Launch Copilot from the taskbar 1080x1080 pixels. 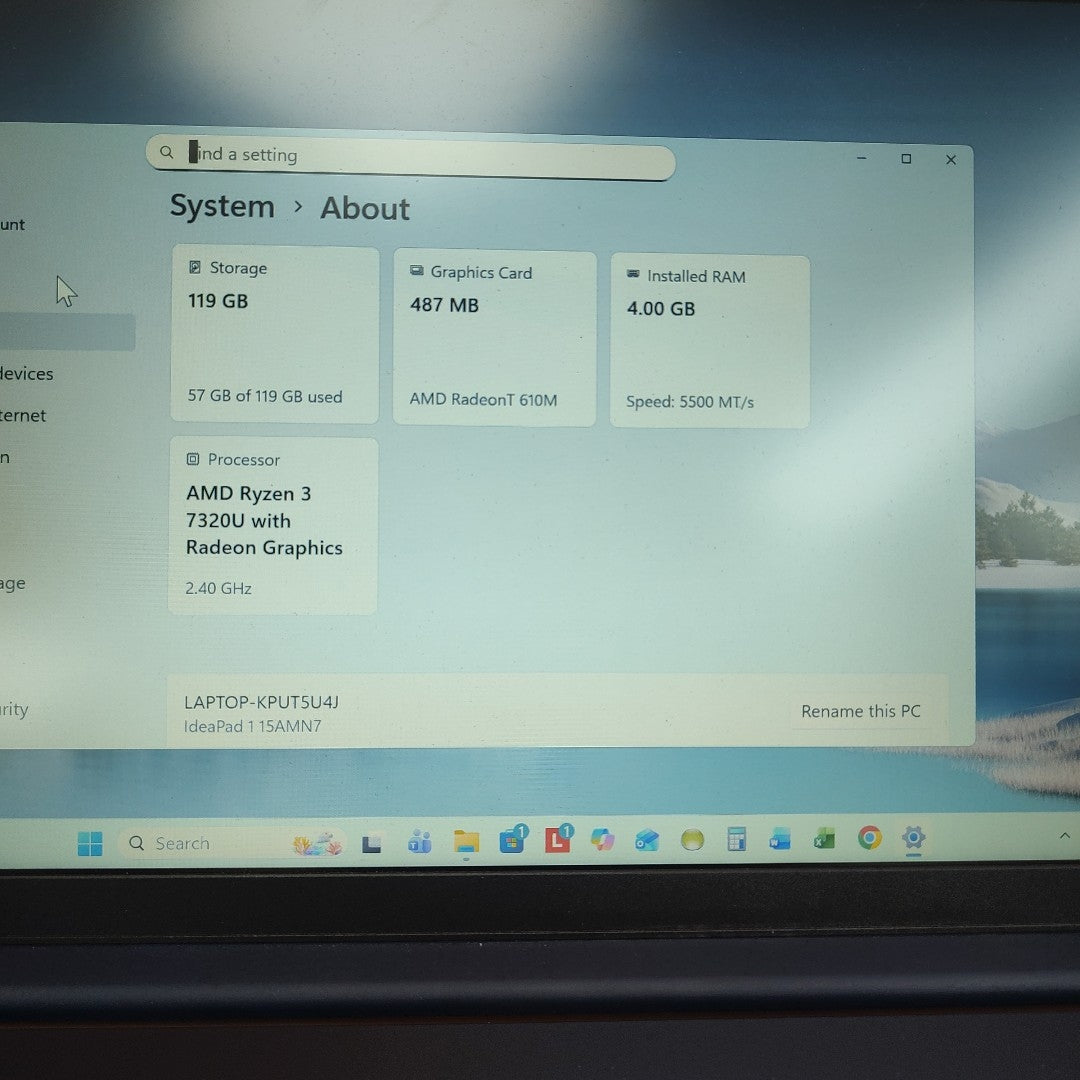(603, 840)
